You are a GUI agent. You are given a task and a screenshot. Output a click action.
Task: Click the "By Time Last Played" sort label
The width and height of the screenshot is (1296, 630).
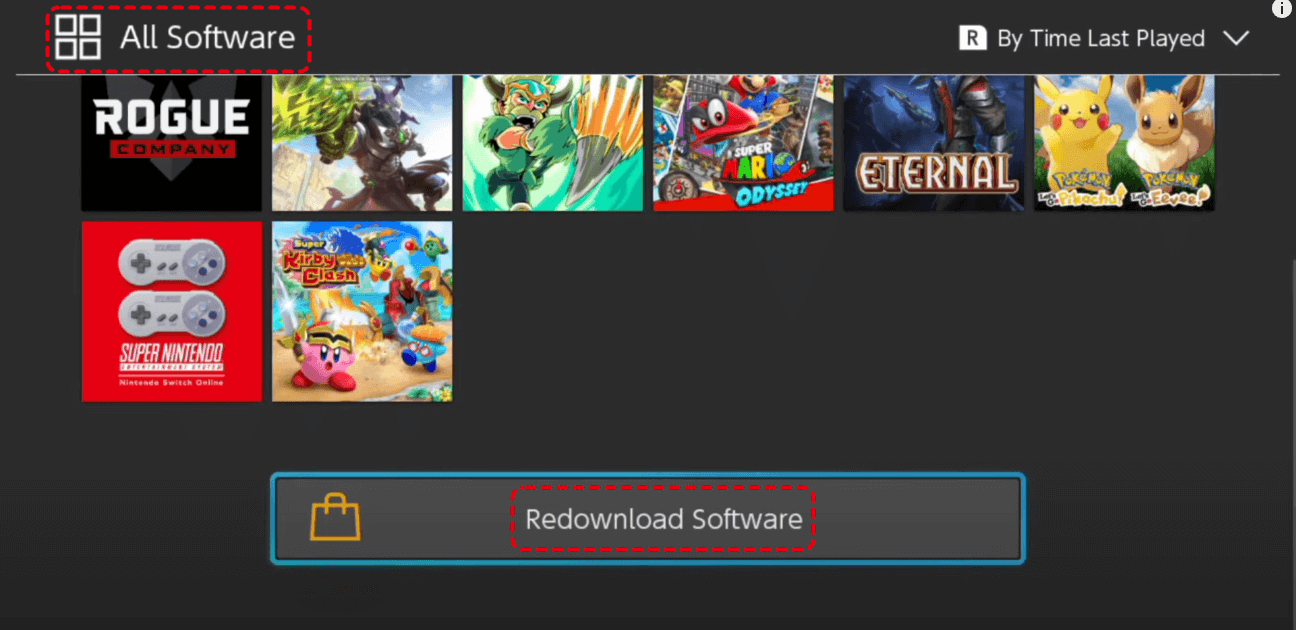click(1101, 38)
